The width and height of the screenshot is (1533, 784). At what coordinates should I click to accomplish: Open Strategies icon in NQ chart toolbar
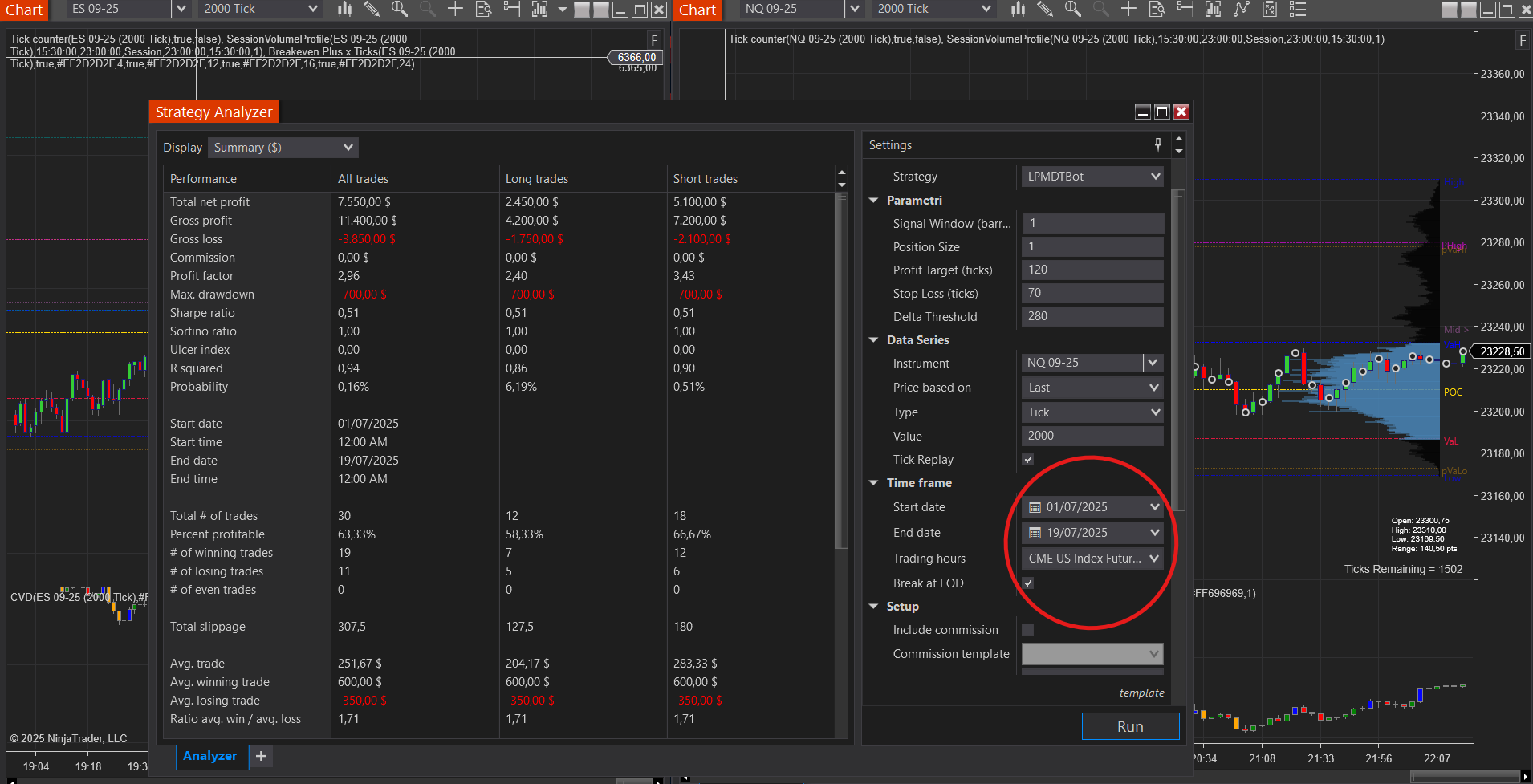pos(1242,9)
